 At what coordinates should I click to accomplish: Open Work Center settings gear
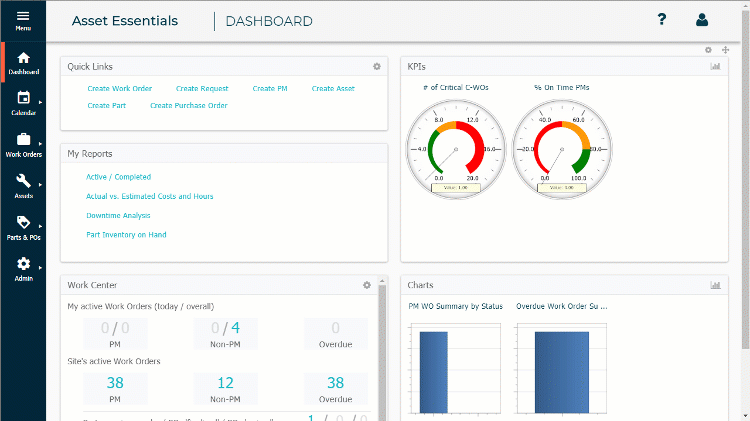(x=367, y=285)
